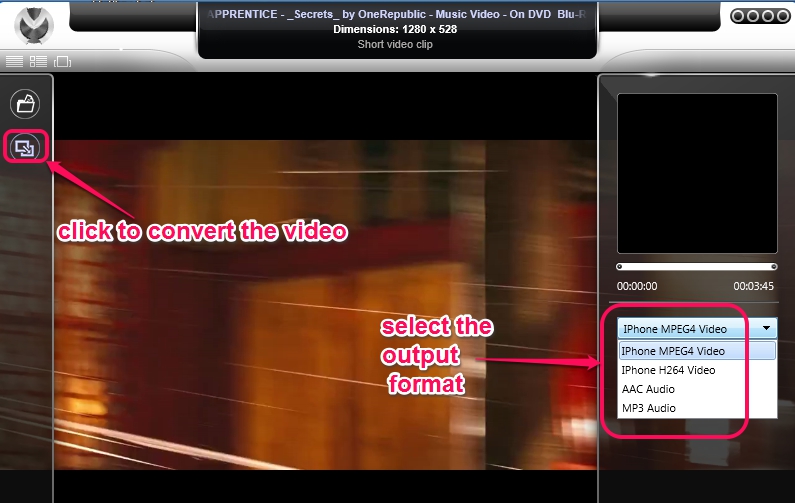Choose highlighted IPhone MPEG4 Video list option
Image resolution: width=795 pixels, height=503 pixels.
pyautogui.click(x=697, y=351)
